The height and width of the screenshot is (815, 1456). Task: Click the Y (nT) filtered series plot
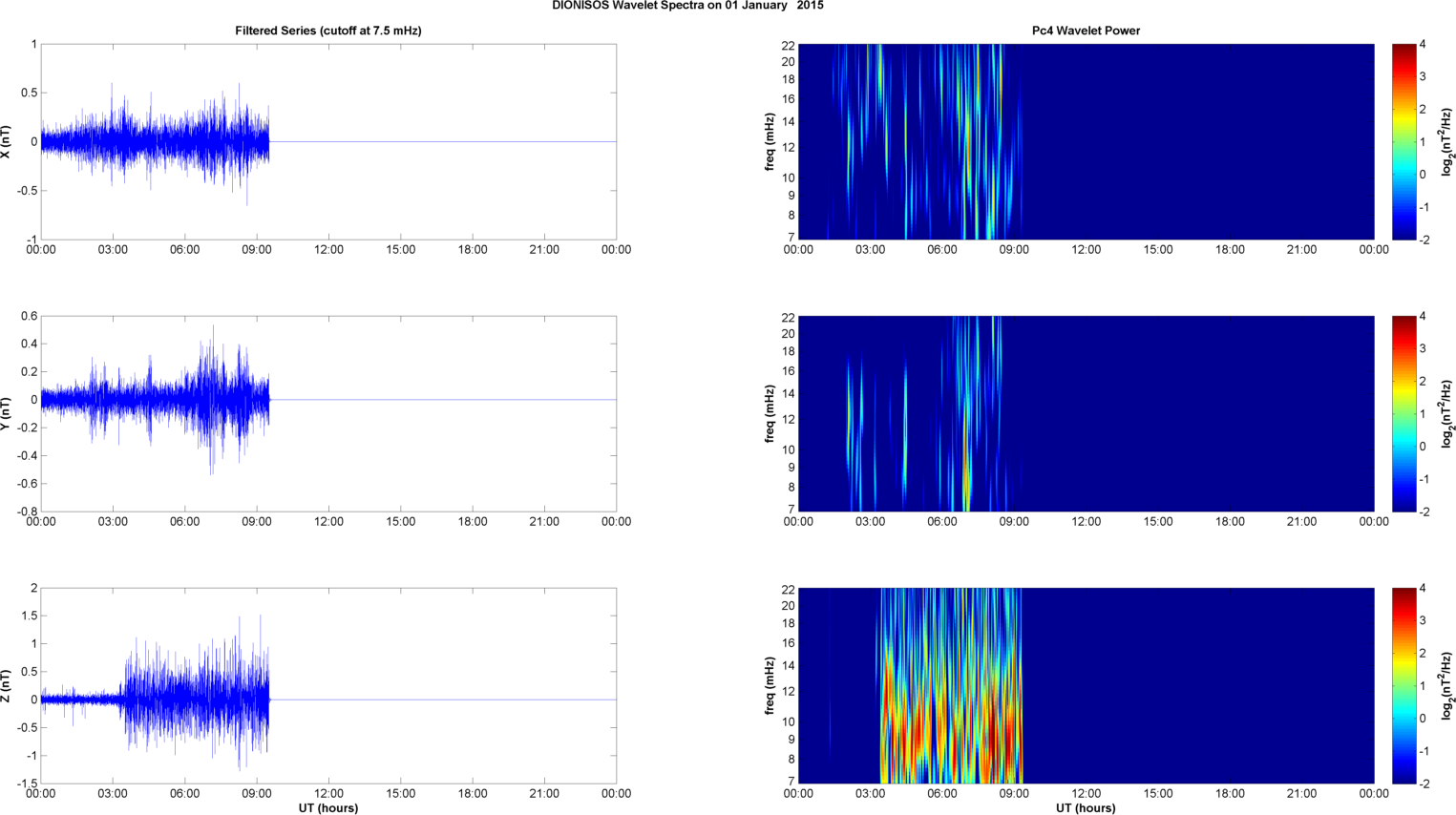(x=328, y=413)
